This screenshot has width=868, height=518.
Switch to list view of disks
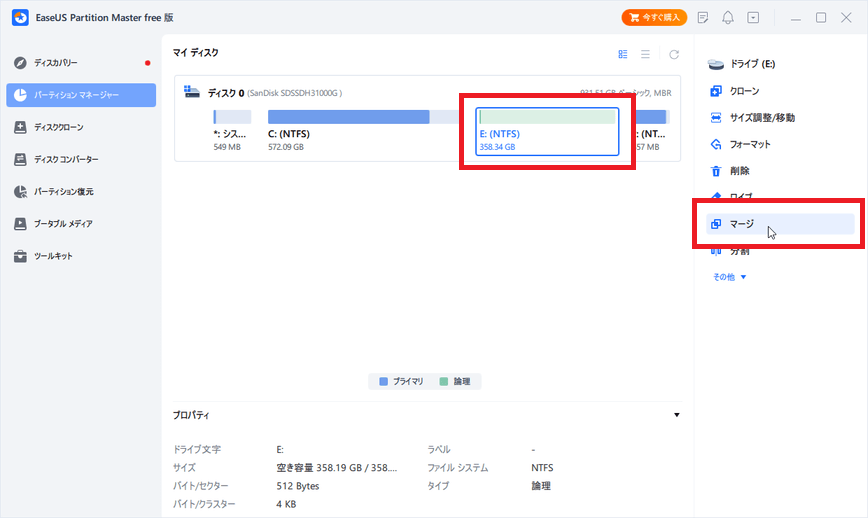(x=646, y=54)
